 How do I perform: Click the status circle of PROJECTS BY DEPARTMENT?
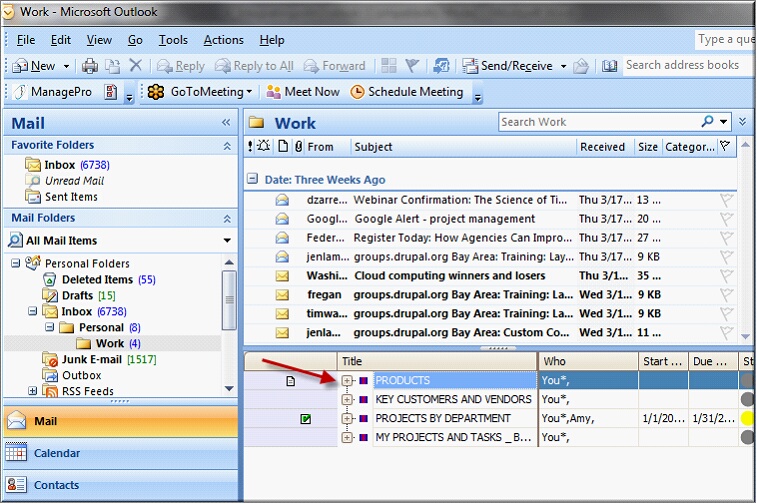[747, 418]
